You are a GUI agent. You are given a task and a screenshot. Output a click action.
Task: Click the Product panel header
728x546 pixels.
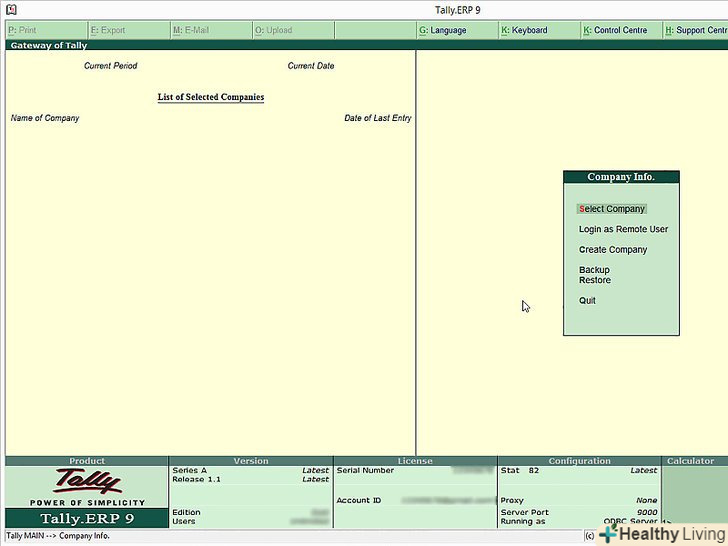coord(87,461)
